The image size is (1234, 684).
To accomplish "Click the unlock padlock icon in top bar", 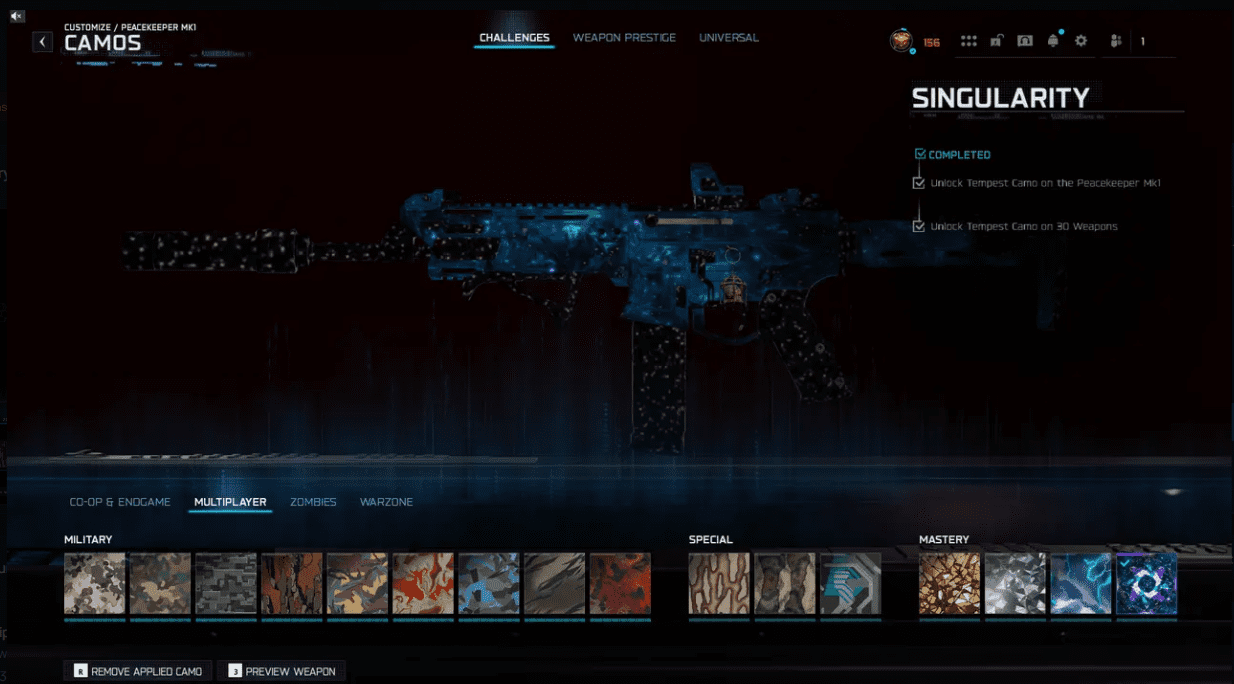I will click(996, 41).
